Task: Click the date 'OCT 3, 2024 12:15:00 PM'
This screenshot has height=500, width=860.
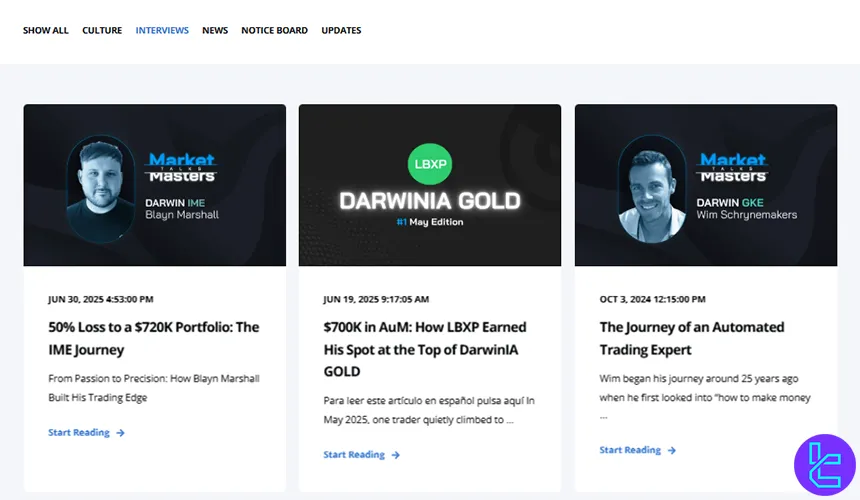Action: click(653, 299)
